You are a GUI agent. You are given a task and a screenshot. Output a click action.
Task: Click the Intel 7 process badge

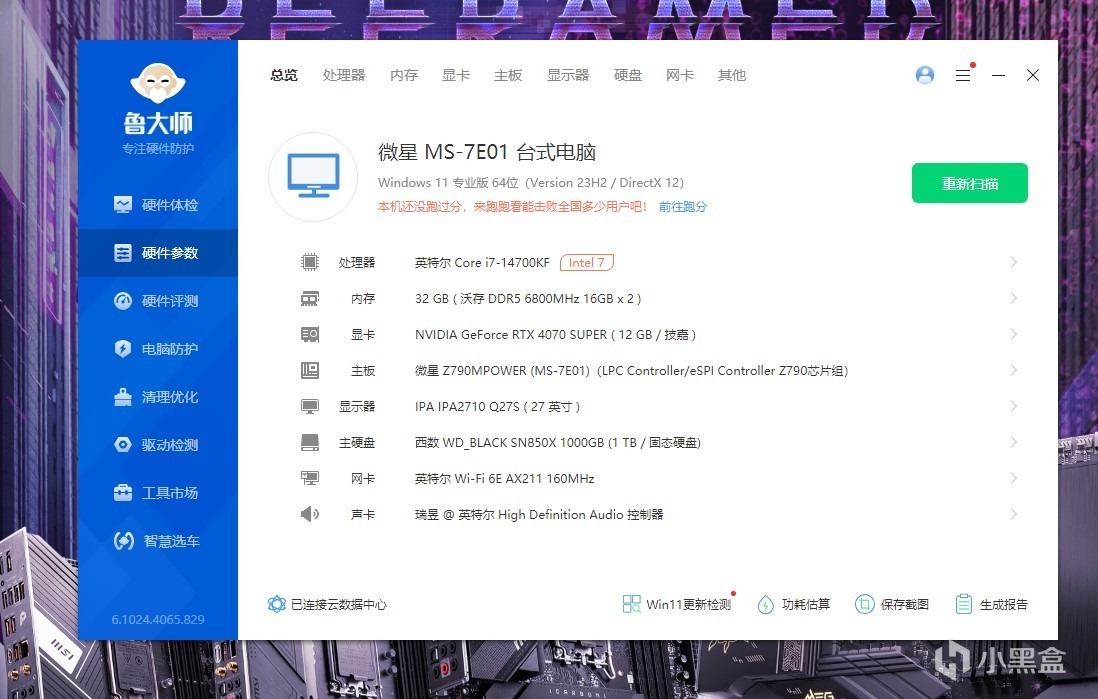(x=587, y=263)
